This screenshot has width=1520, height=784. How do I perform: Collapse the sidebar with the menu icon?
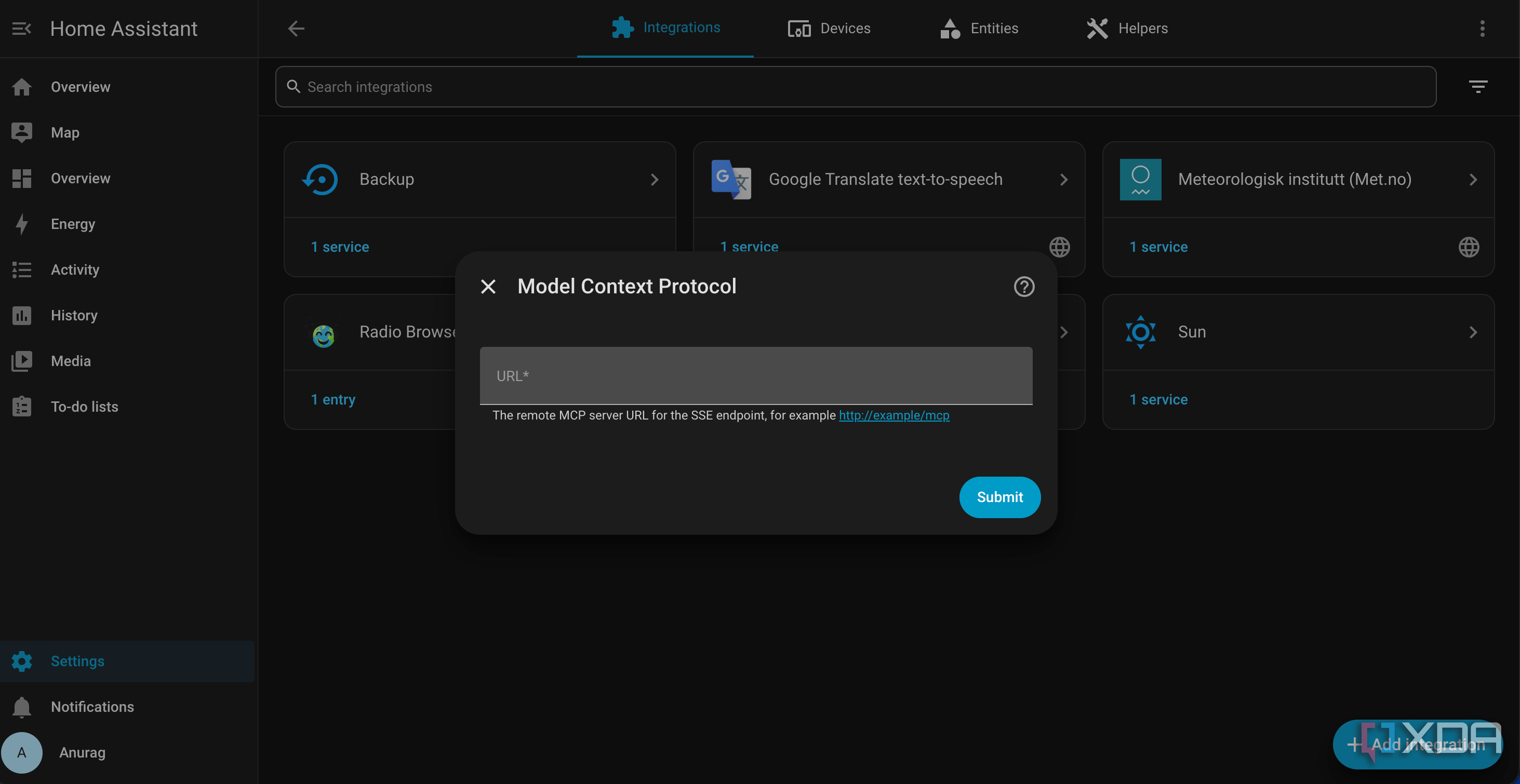(x=21, y=29)
